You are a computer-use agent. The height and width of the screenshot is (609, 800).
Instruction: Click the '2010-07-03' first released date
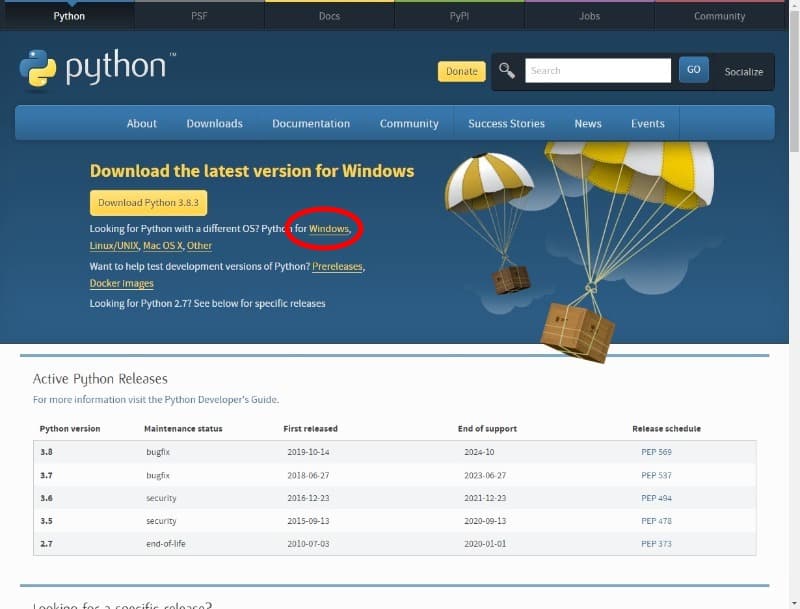coord(308,544)
